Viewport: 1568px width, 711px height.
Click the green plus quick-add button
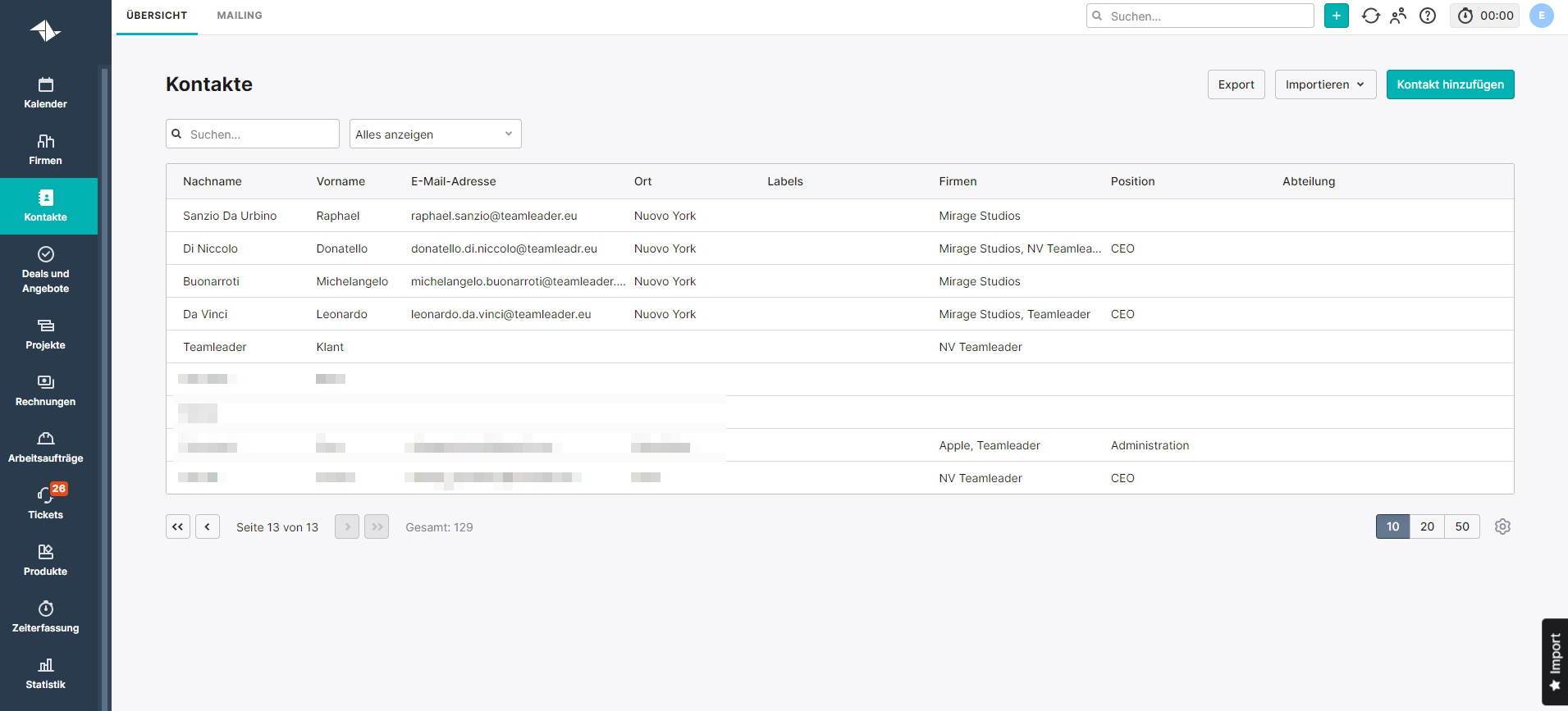click(x=1336, y=16)
